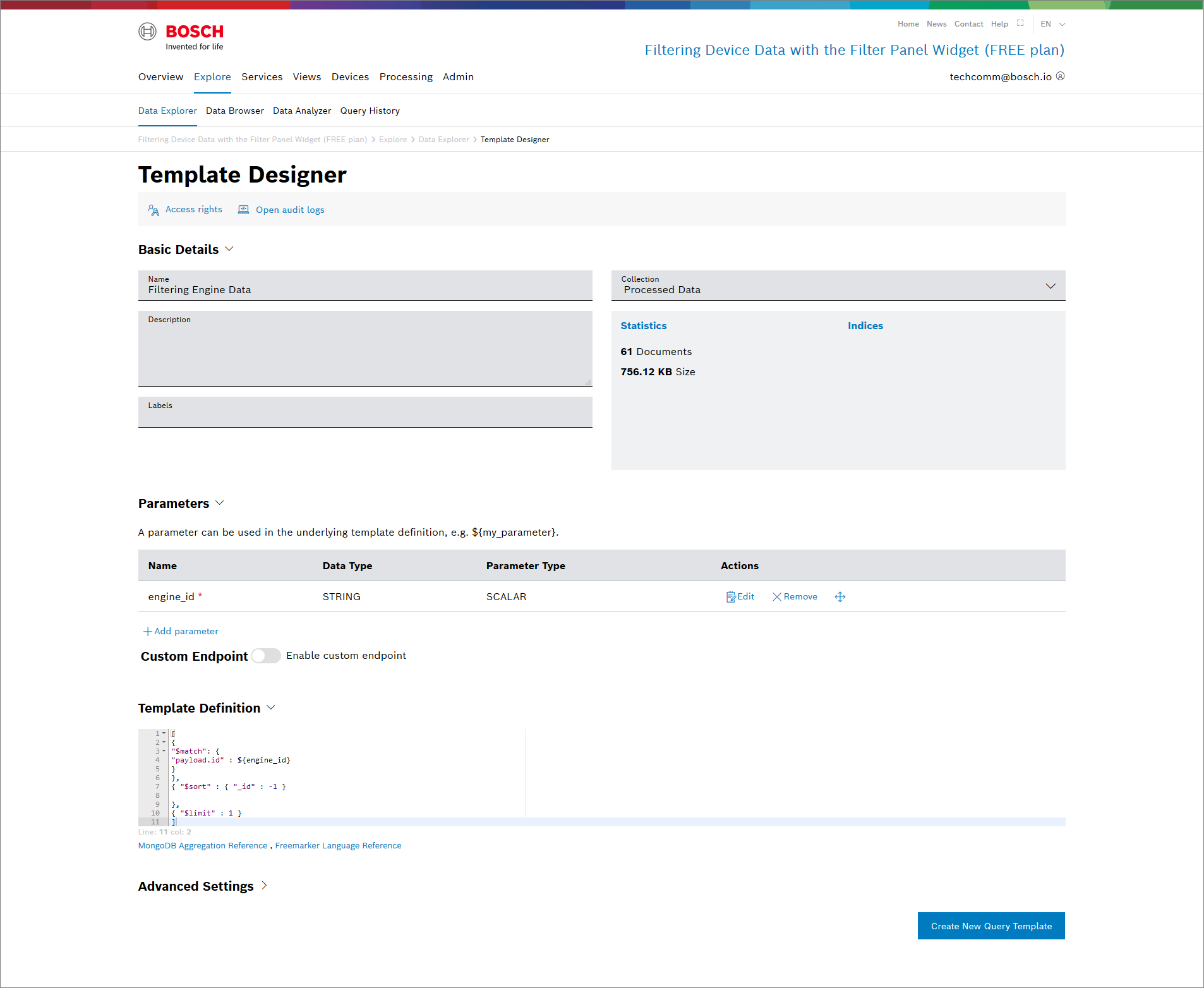Click the Edit icon for engine_id

coord(731,597)
